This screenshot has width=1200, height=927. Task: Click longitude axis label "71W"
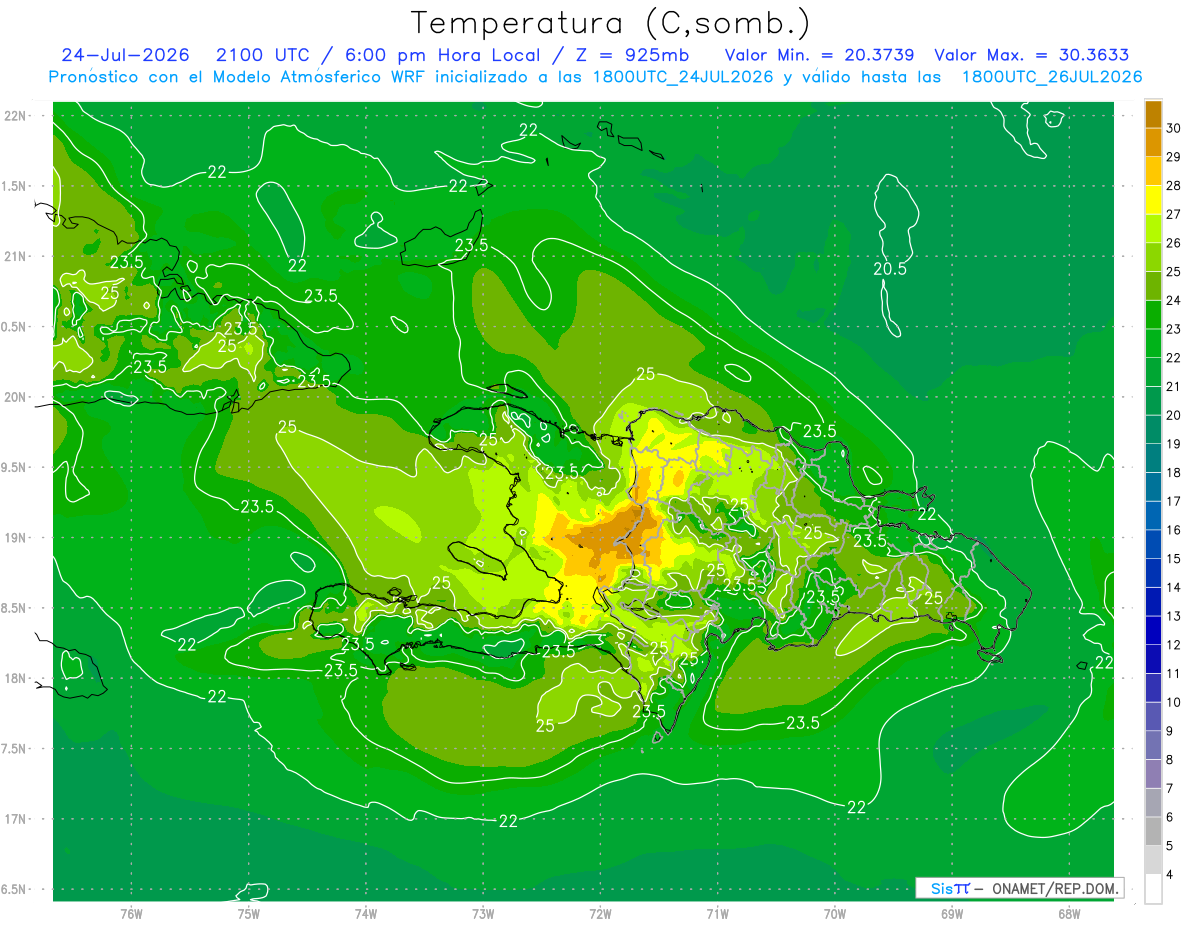click(x=717, y=914)
